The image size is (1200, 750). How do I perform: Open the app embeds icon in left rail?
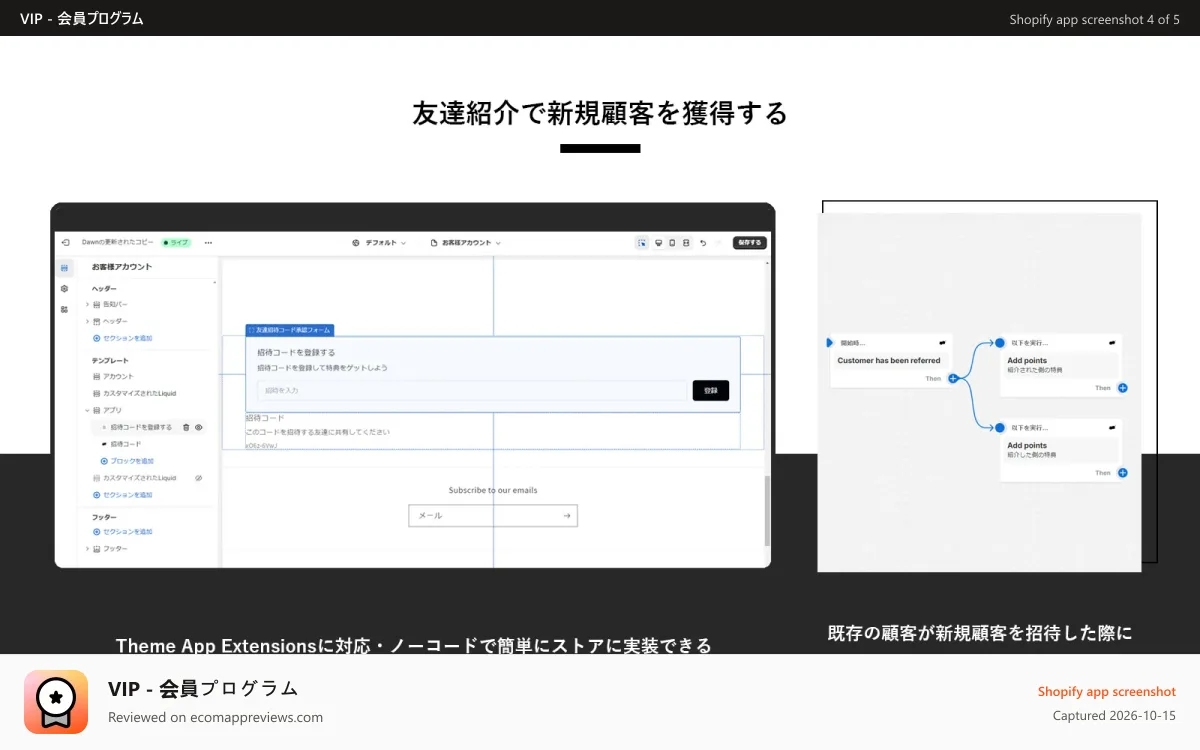pos(64,309)
